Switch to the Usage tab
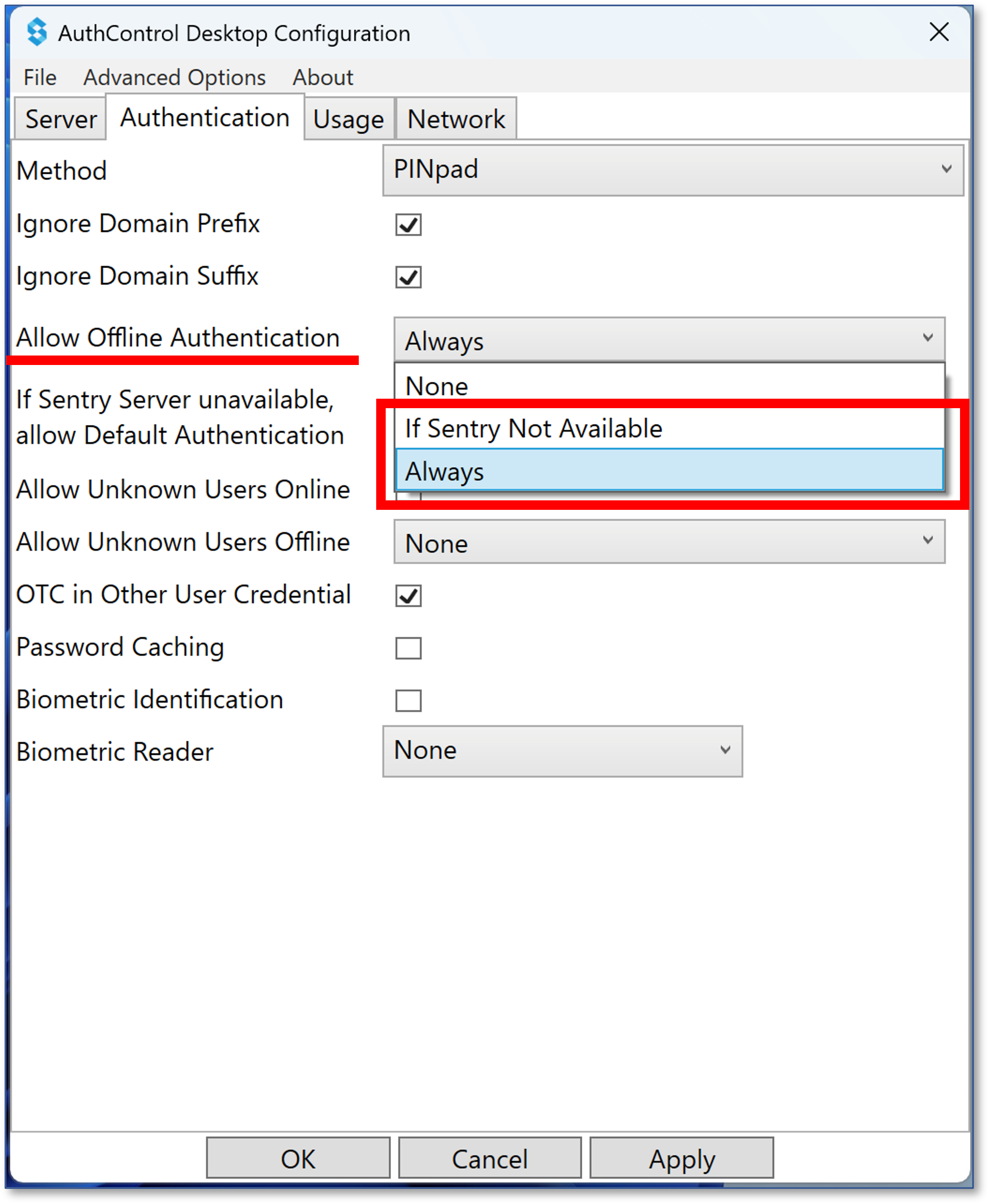The width and height of the screenshot is (989, 1204). point(349,119)
